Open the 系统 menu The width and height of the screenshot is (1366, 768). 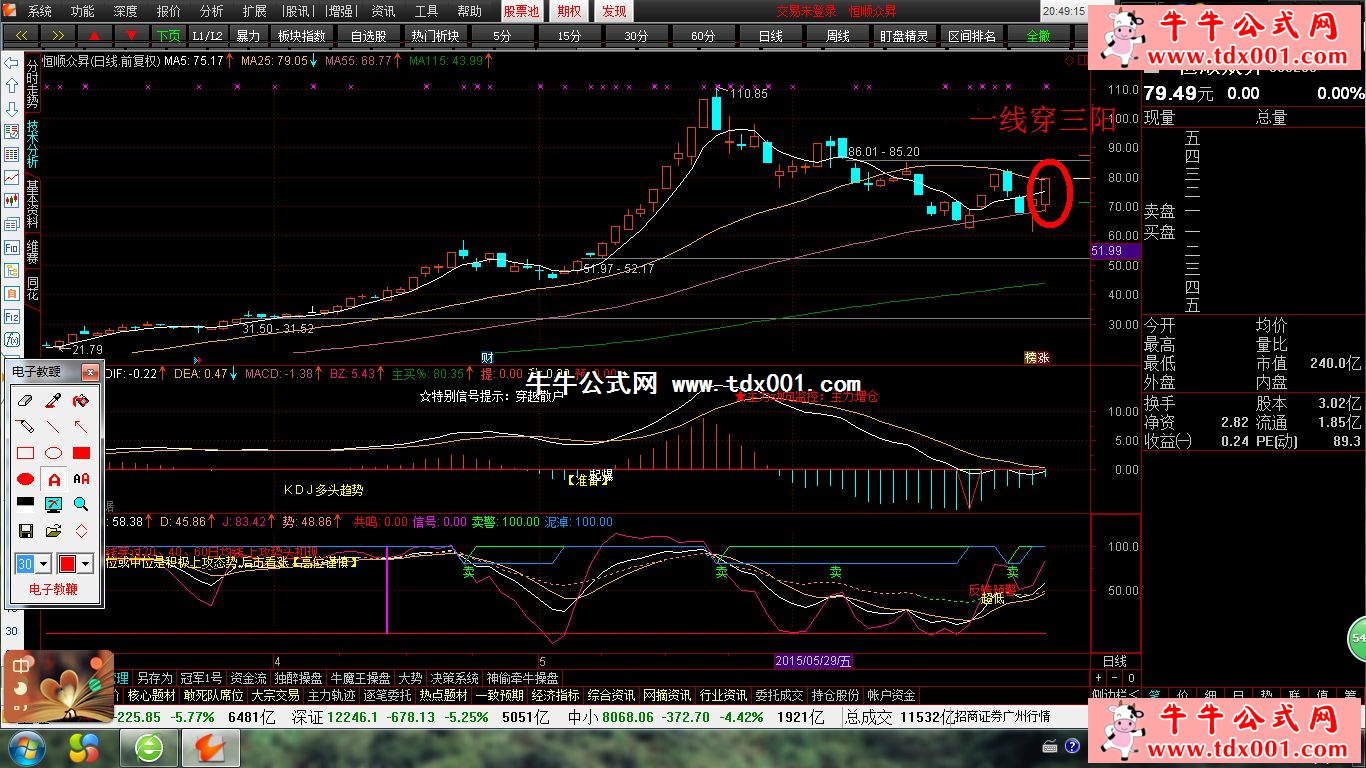pos(40,11)
